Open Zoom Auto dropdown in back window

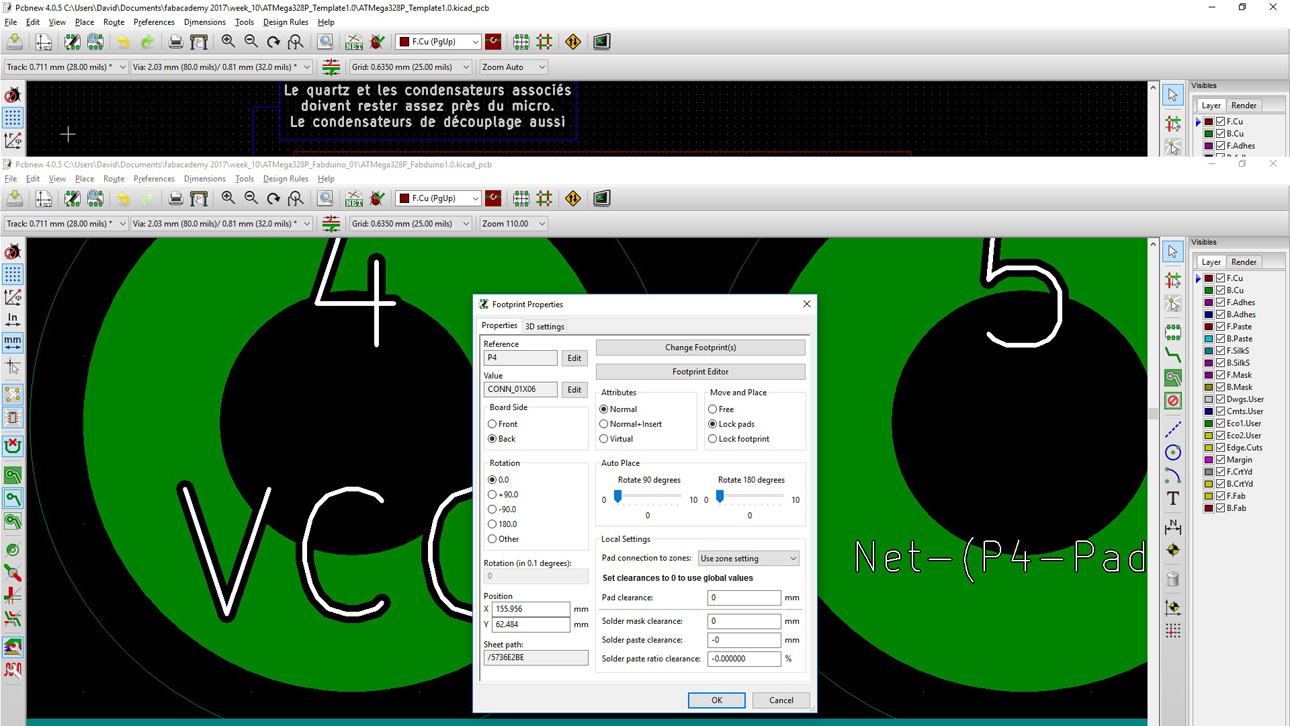(513, 67)
